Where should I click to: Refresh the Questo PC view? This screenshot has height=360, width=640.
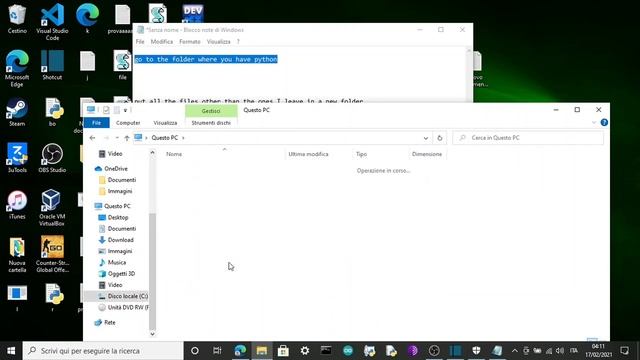440,138
